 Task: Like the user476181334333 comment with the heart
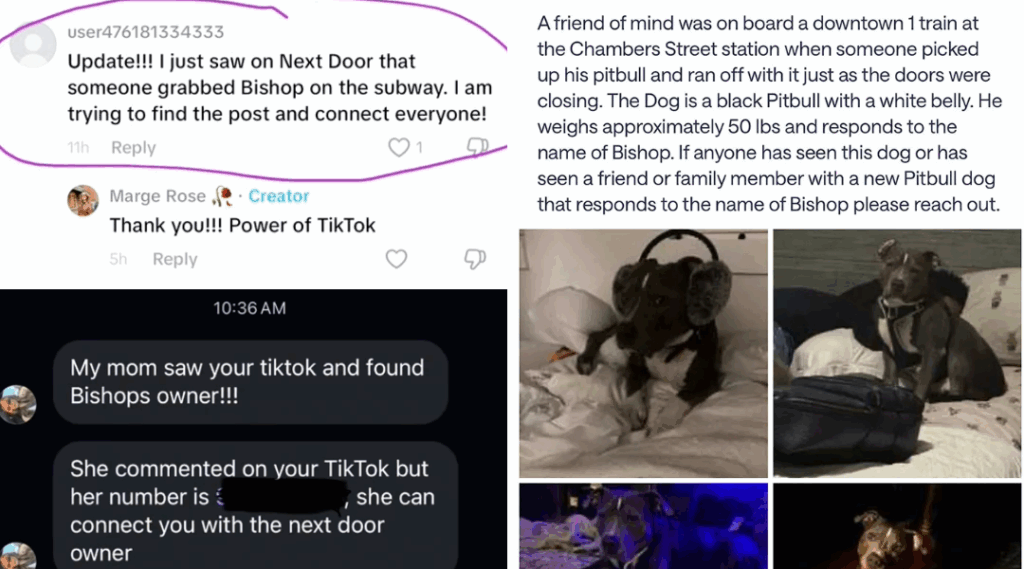(398, 147)
